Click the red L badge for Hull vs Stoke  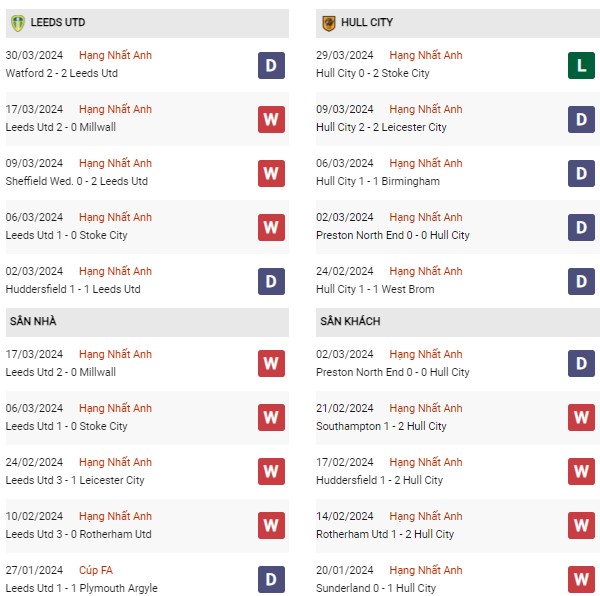582,65
